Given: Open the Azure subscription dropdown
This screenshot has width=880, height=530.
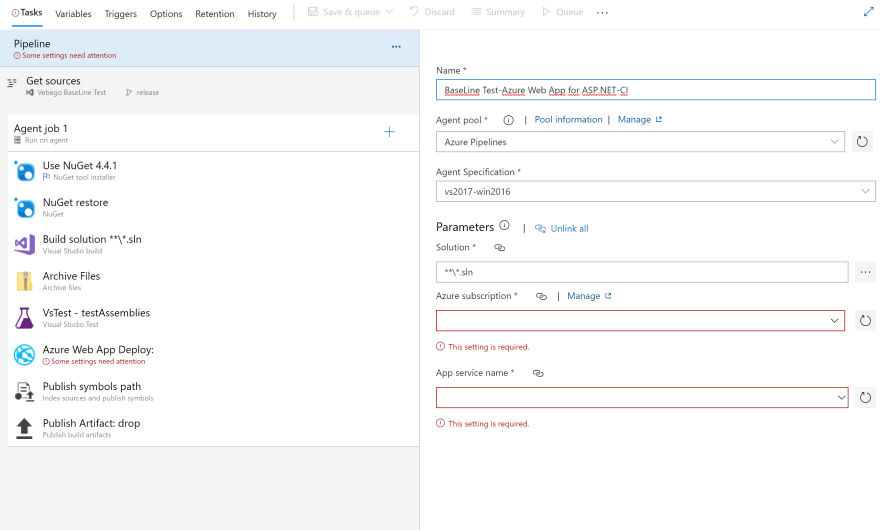Looking at the screenshot, I should pos(640,321).
